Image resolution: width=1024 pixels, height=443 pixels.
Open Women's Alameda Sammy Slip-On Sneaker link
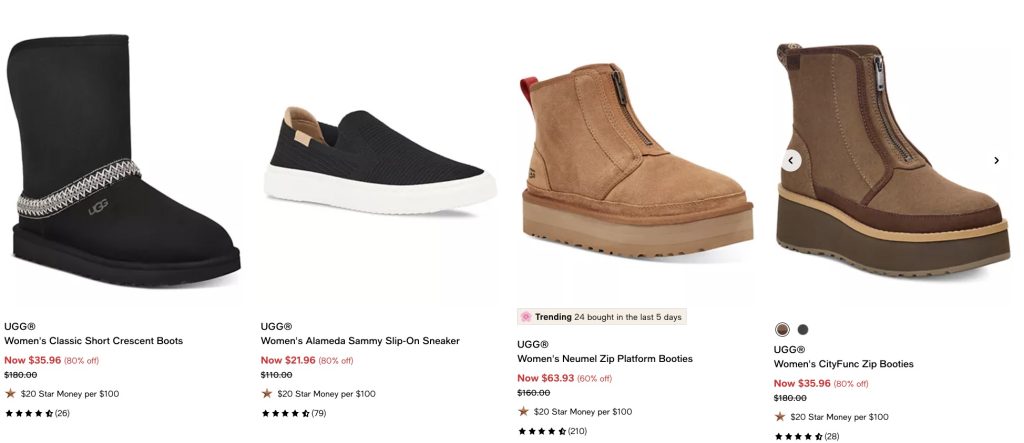(360, 341)
